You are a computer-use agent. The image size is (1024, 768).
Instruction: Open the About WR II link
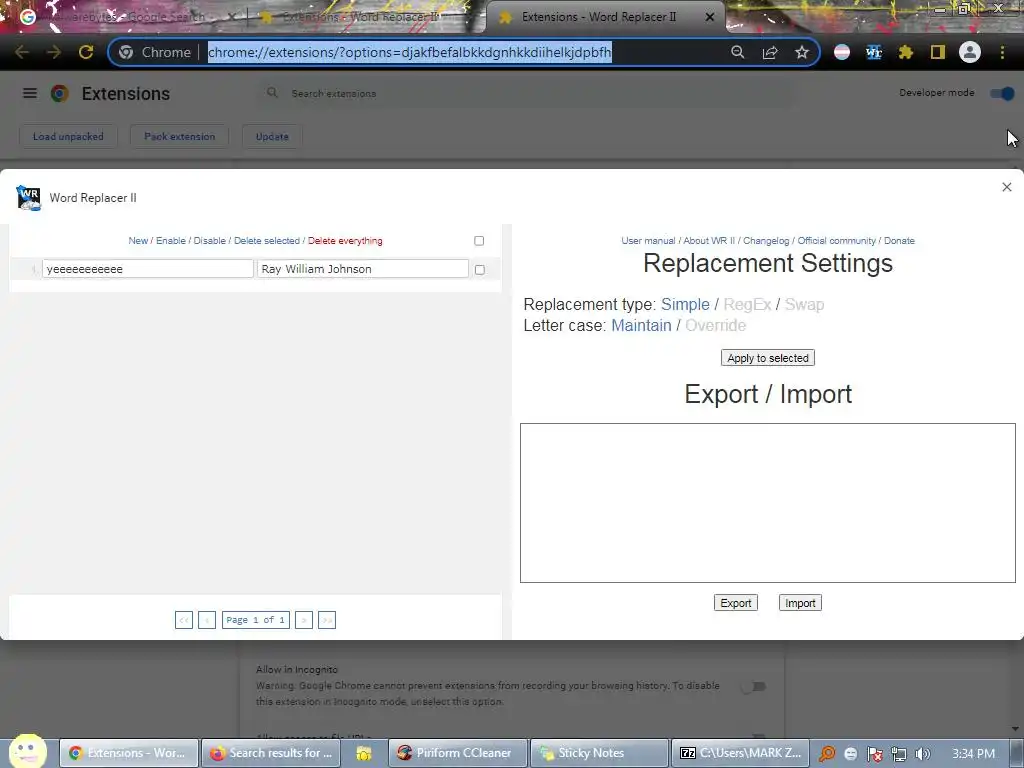pos(709,241)
